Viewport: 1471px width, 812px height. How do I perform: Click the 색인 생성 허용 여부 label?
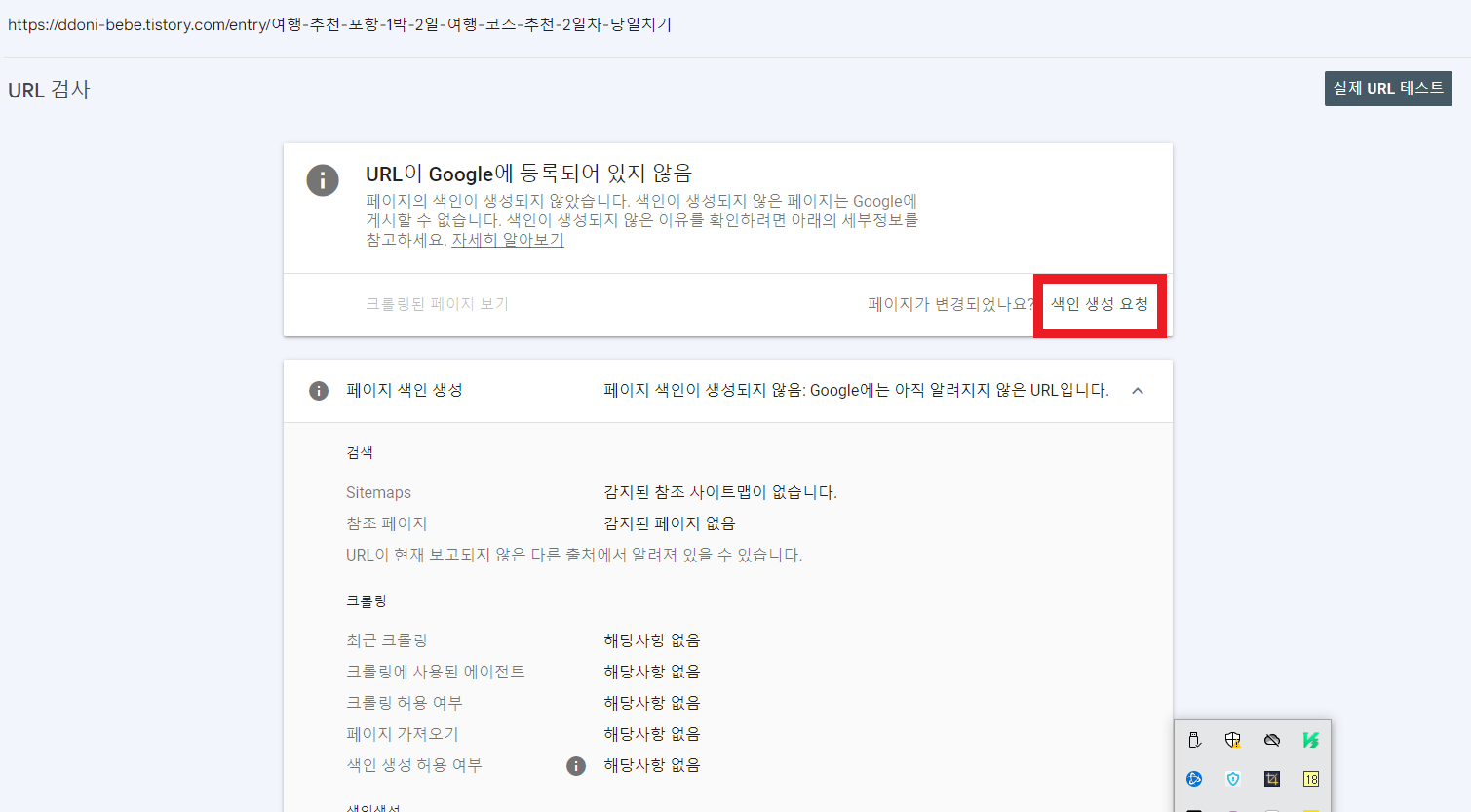(414, 766)
